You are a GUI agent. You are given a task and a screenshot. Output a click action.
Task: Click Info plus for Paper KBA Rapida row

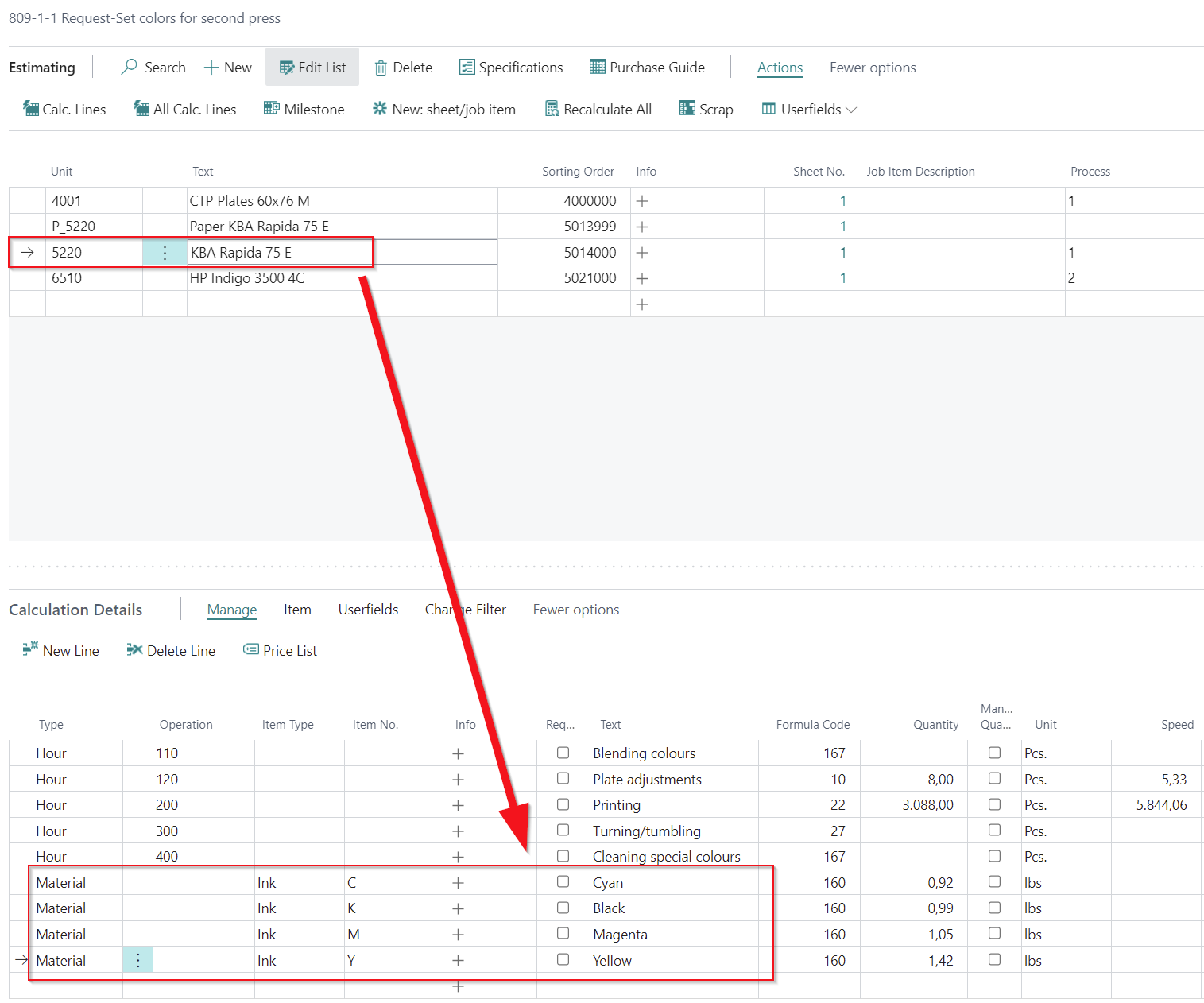point(642,227)
